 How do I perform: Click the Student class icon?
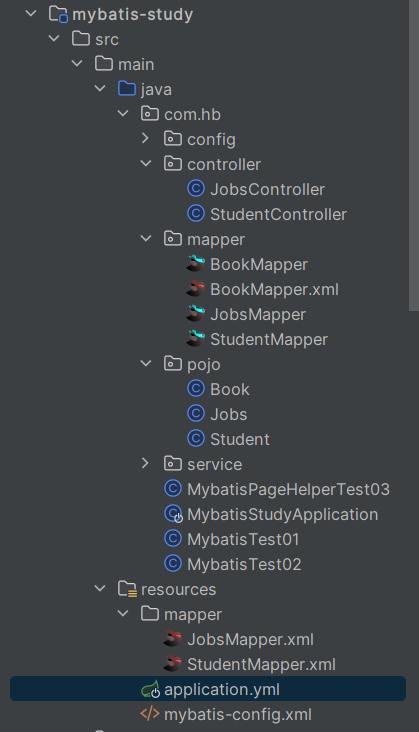point(196,438)
